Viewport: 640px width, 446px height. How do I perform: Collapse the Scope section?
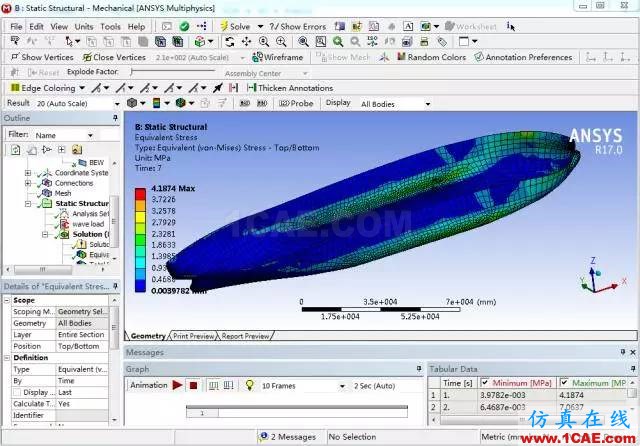coord(7,300)
